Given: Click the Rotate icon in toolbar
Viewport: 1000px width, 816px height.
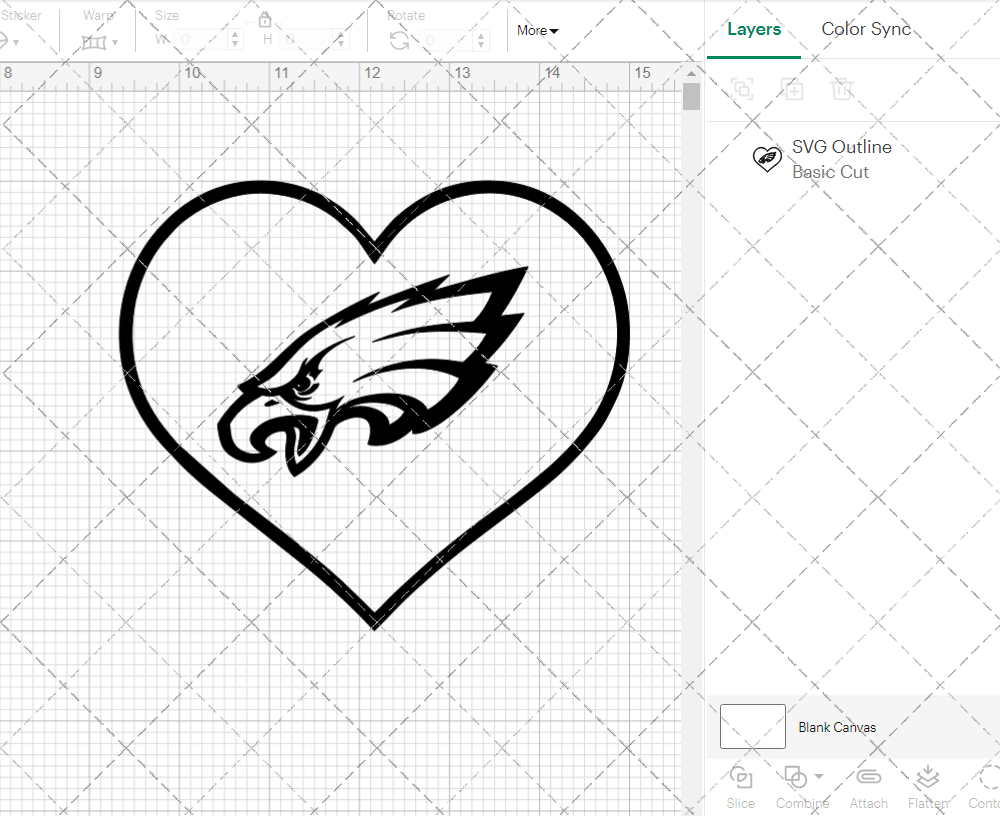Looking at the screenshot, I should pyautogui.click(x=399, y=40).
